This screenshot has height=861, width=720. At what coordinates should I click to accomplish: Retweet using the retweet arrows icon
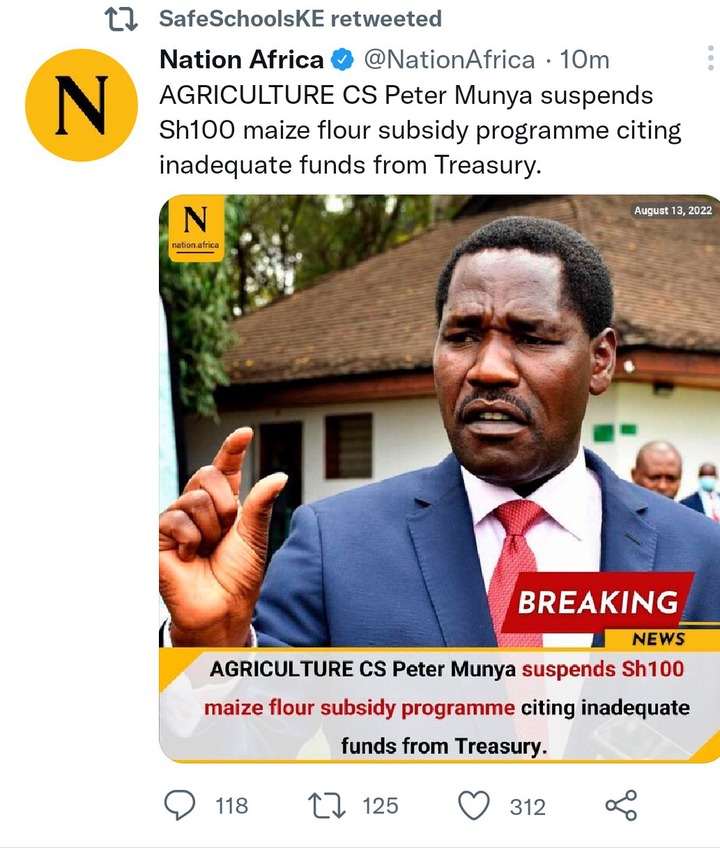327,806
